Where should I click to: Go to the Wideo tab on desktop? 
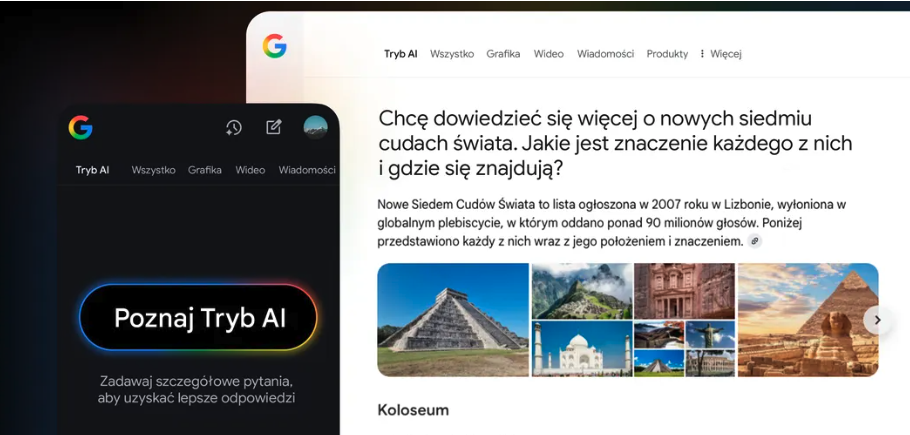[x=548, y=54]
